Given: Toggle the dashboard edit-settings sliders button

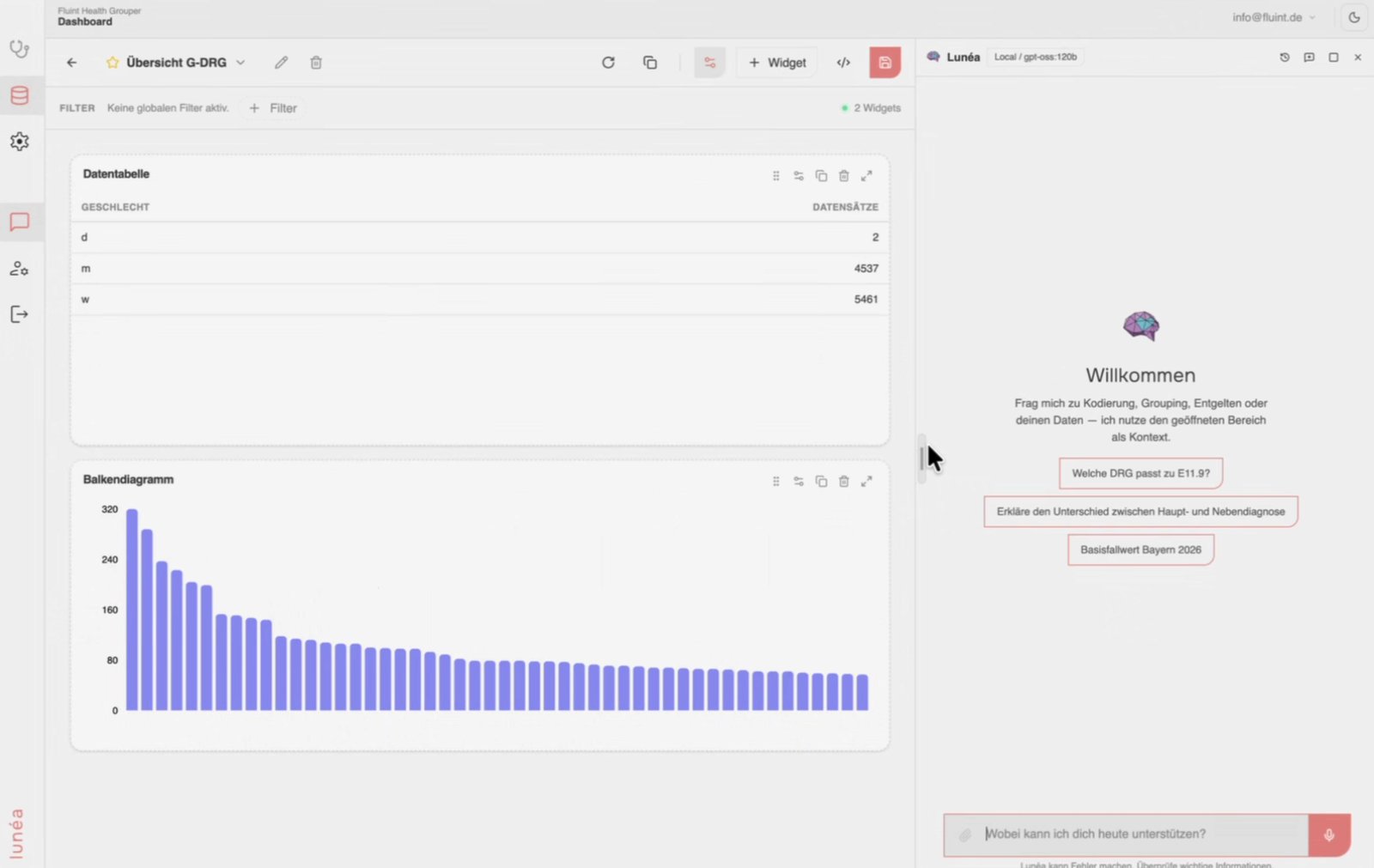Looking at the screenshot, I should click(709, 63).
